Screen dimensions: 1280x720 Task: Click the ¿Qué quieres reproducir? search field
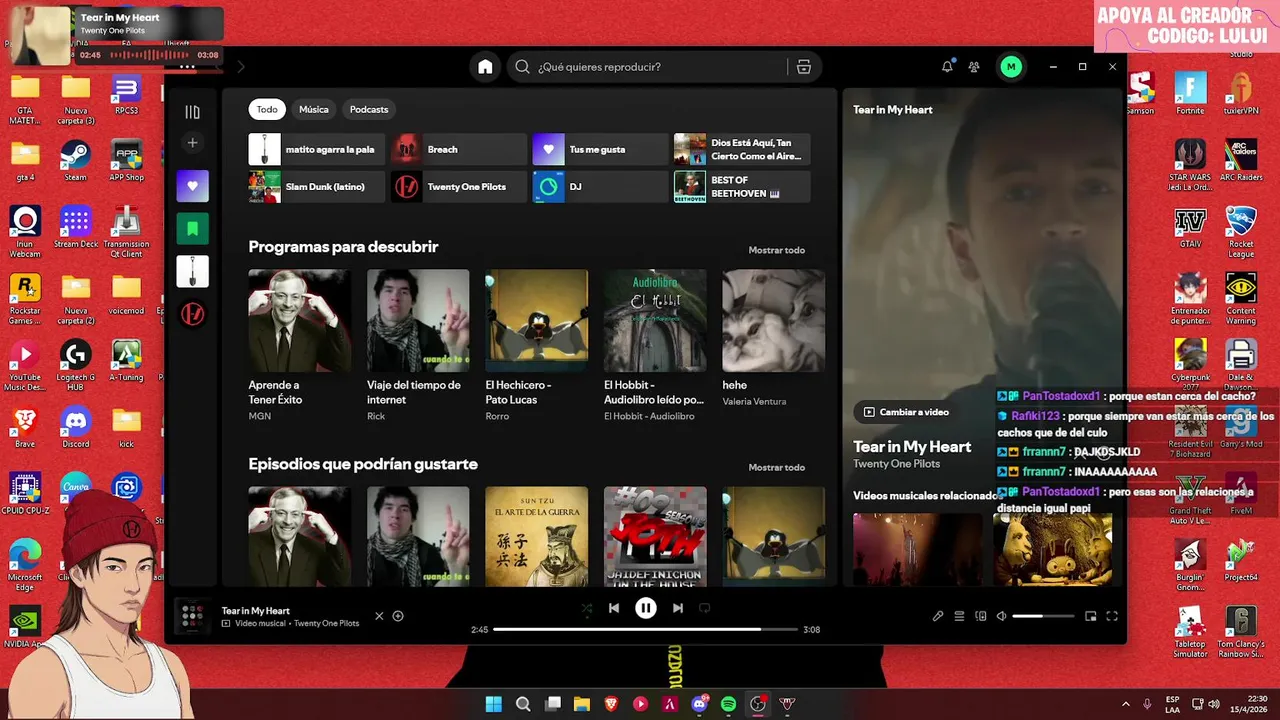point(650,67)
